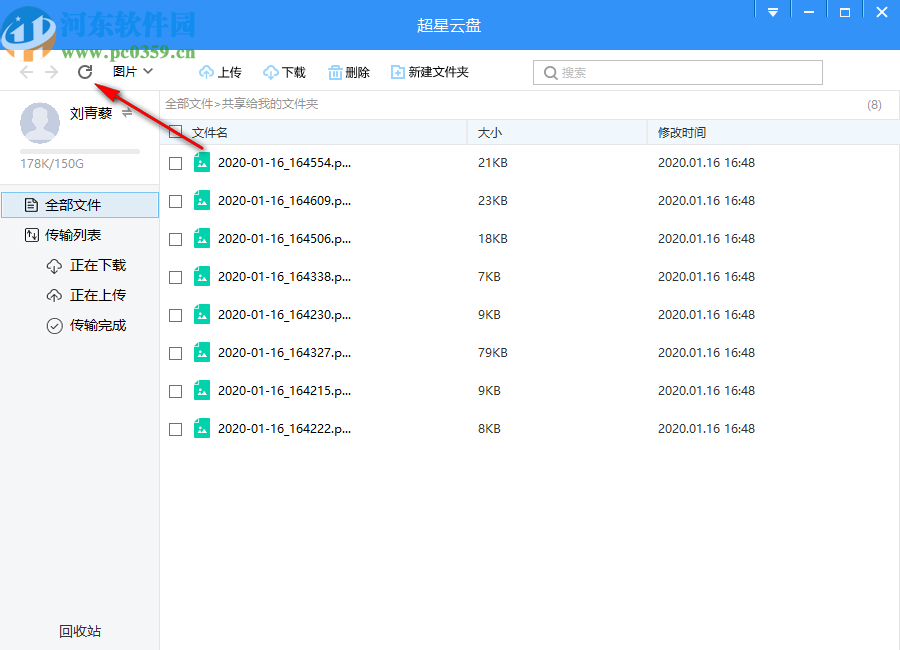Click the back navigation arrow
900x650 pixels.
pos(26,71)
